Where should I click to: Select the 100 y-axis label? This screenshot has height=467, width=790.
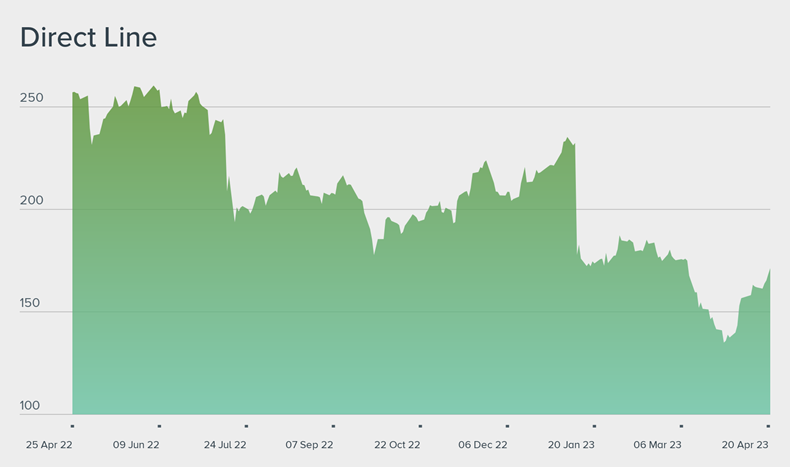[x=31, y=406]
